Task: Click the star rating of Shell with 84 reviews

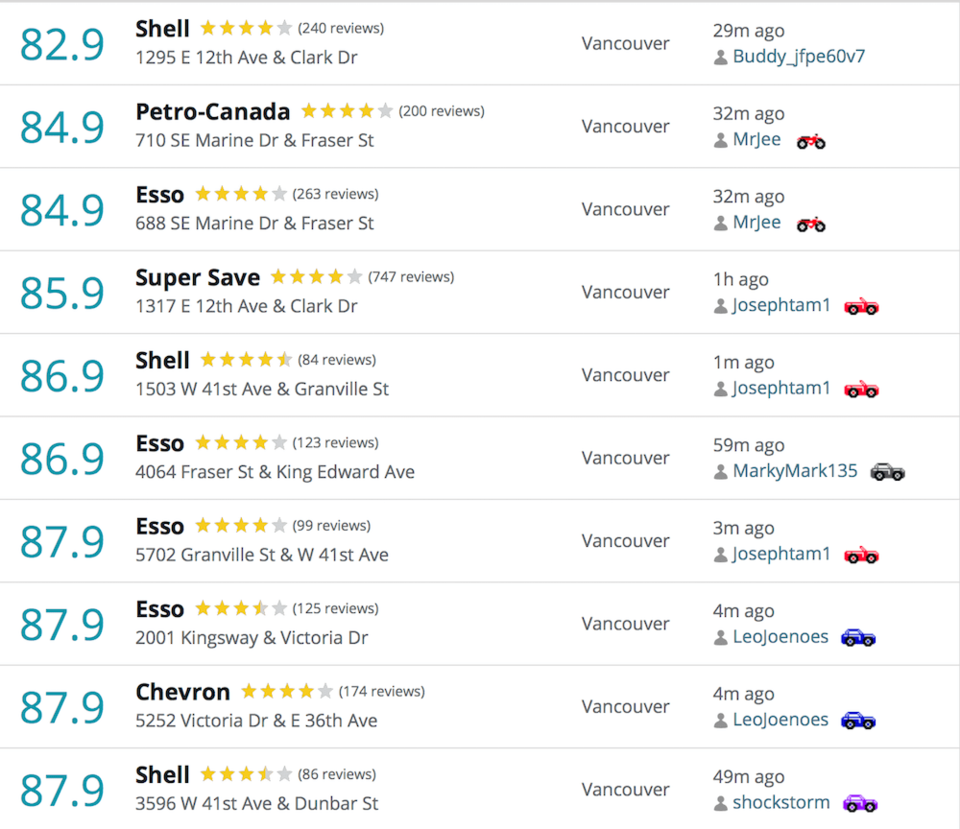Action: 246,359
